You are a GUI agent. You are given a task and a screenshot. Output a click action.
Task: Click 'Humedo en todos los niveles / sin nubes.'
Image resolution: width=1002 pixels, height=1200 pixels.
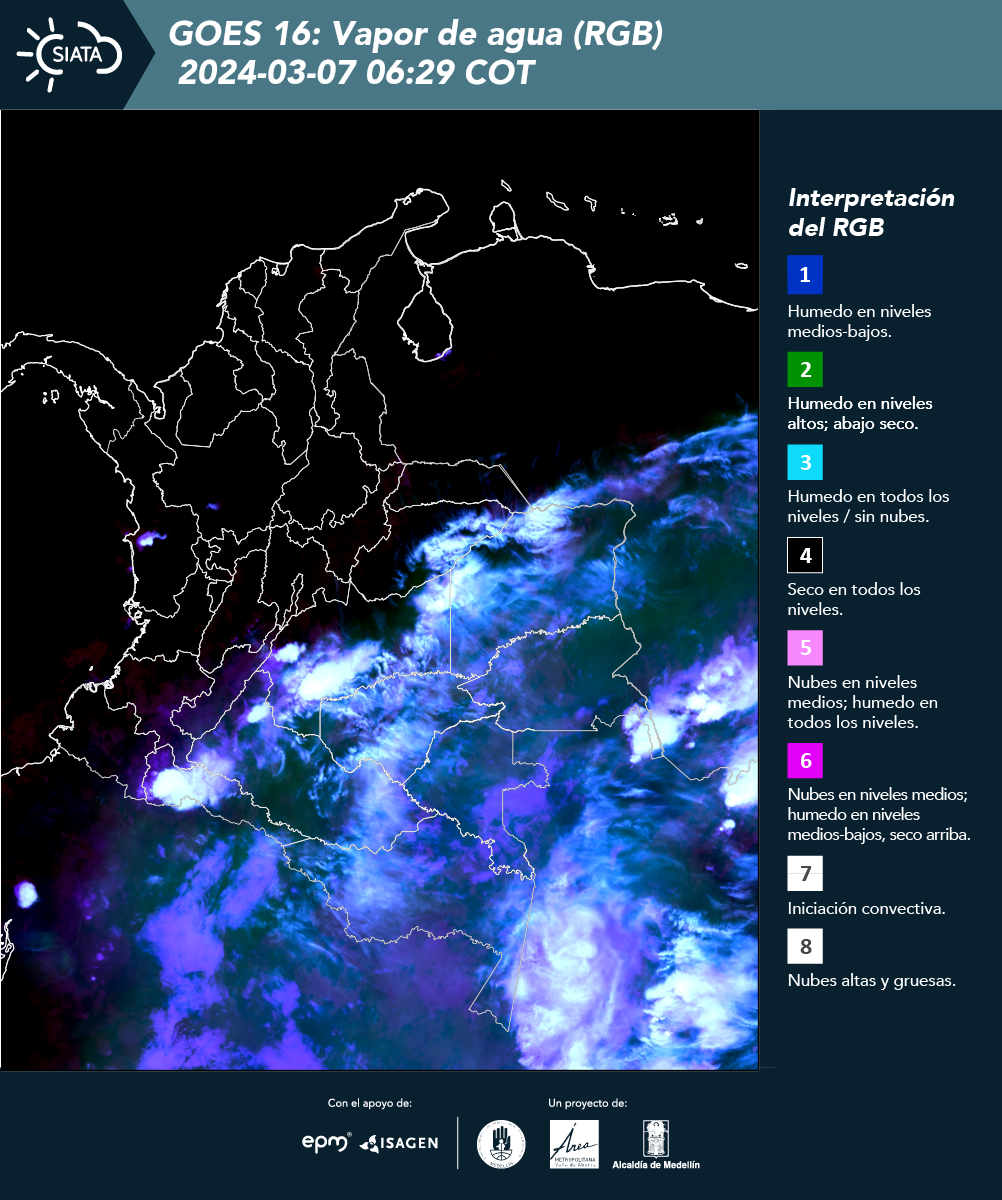[x=868, y=506]
